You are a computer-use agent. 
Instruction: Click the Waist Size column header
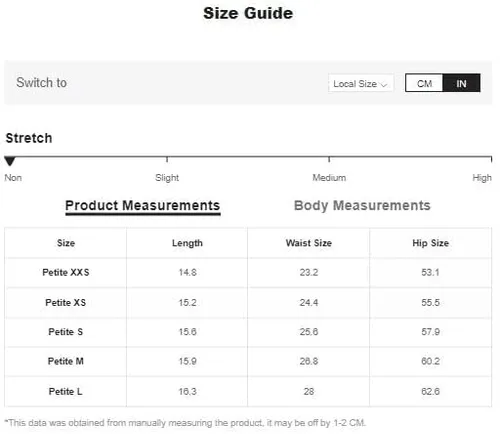309,243
